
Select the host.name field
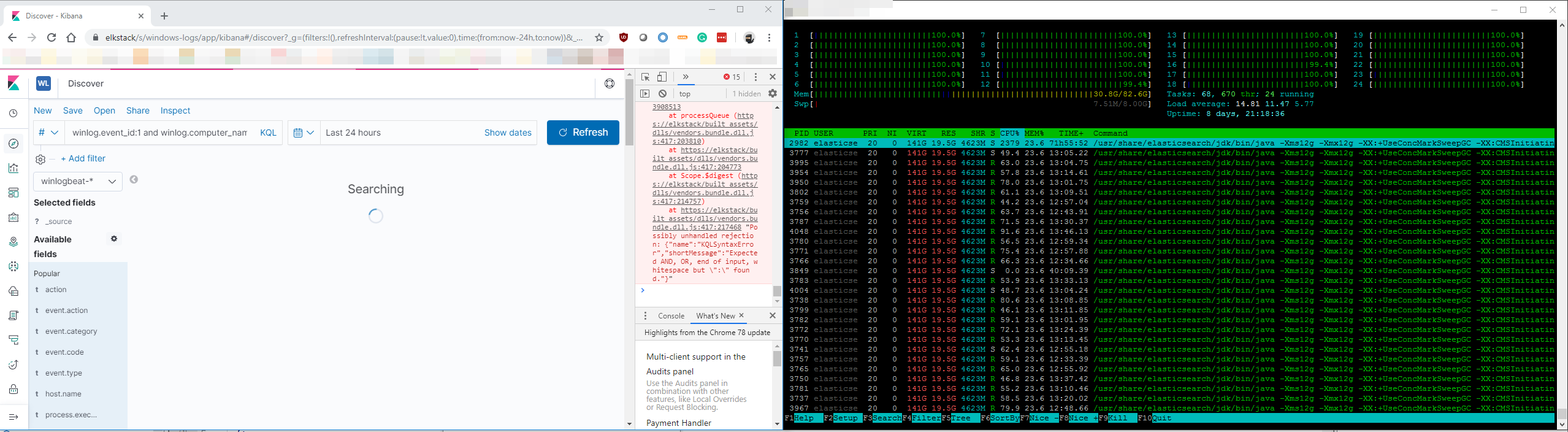coord(63,394)
